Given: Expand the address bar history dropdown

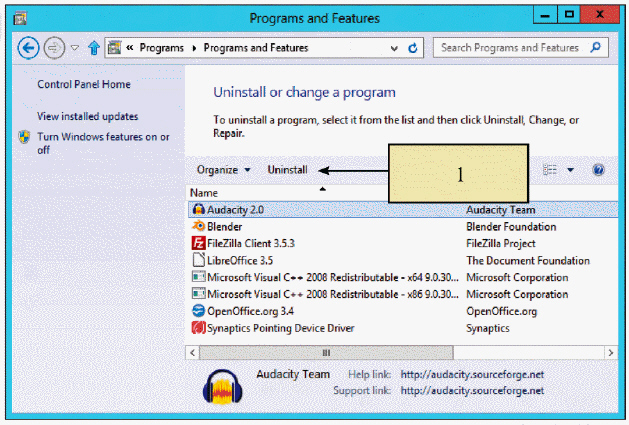Looking at the screenshot, I should pyautogui.click(x=394, y=49).
